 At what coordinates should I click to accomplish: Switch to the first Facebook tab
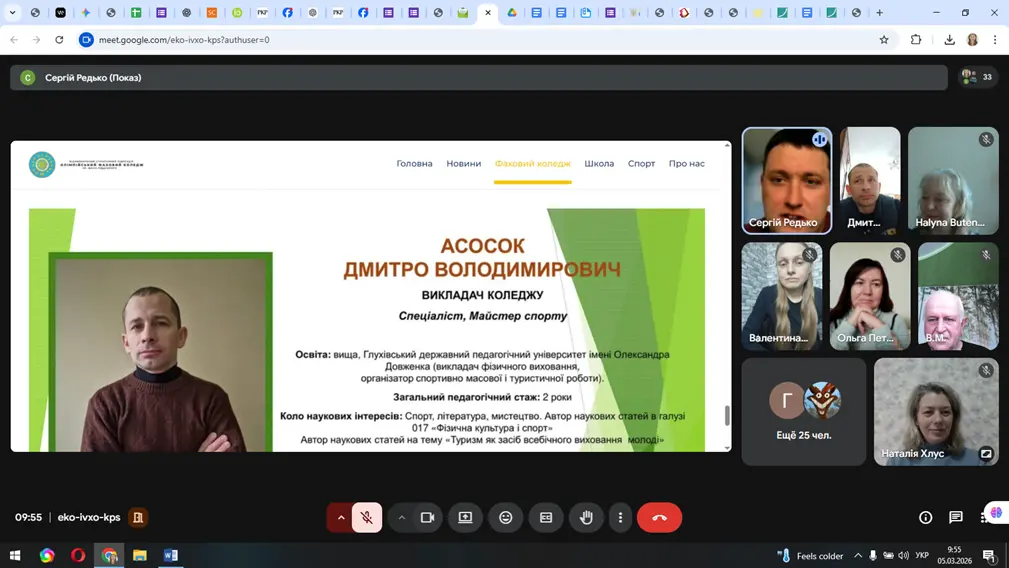[x=288, y=12]
